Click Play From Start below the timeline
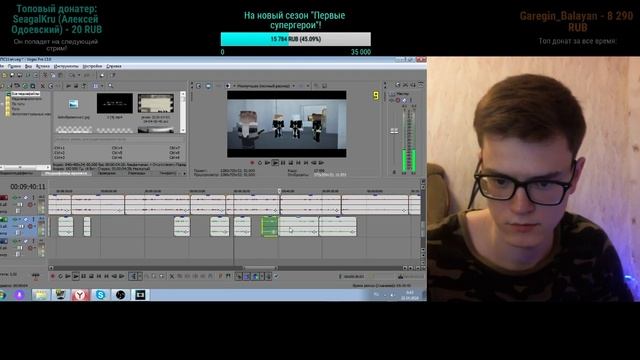The image size is (640, 360). pyautogui.click(x=68, y=276)
